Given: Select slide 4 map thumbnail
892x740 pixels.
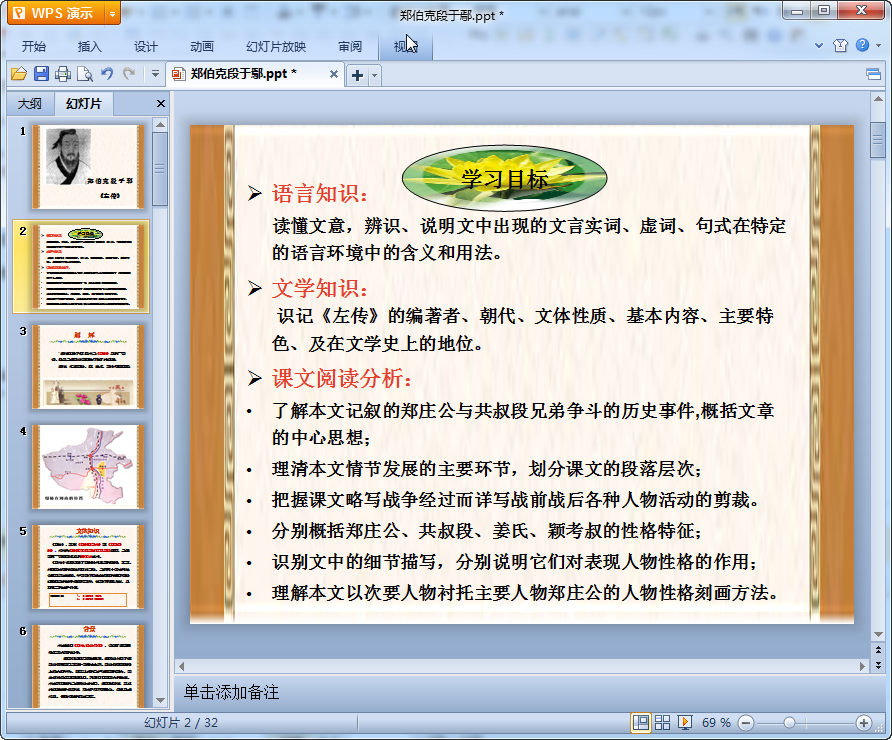Looking at the screenshot, I should [88, 467].
